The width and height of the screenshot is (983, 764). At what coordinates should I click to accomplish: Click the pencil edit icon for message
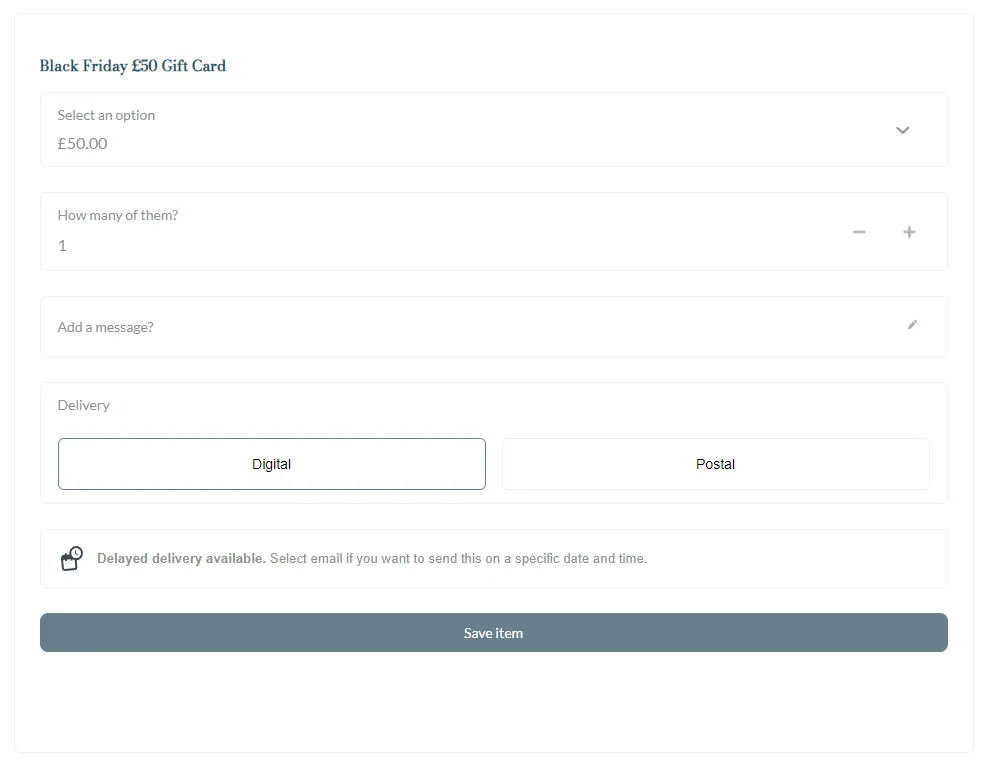click(x=912, y=325)
